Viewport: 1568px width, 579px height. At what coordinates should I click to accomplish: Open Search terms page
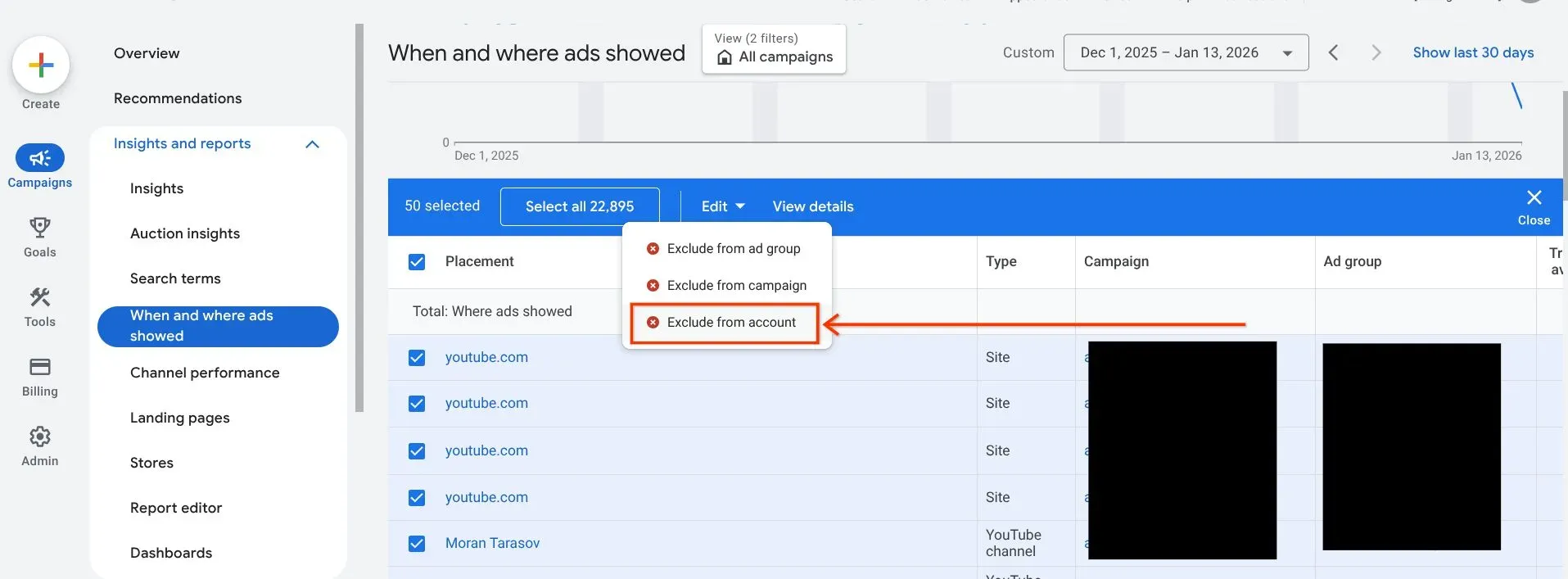tap(175, 278)
